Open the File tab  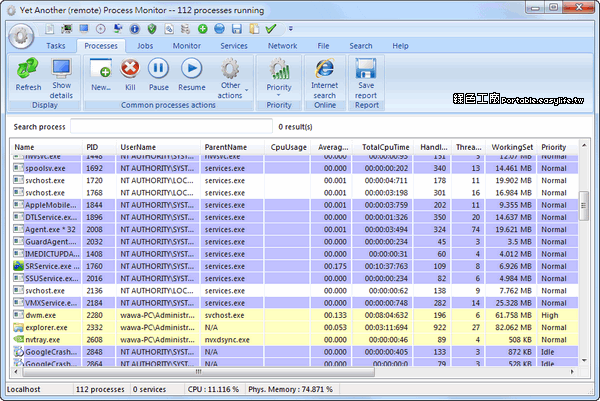point(323,46)
